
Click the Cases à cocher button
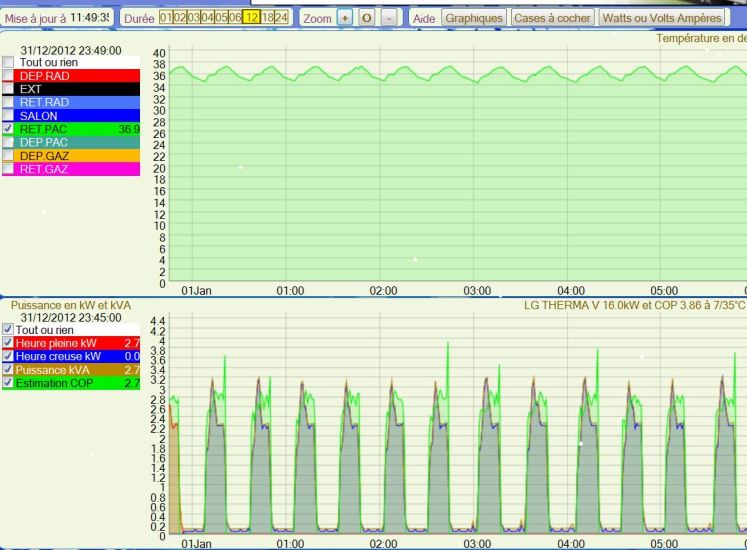click(552, 19)
